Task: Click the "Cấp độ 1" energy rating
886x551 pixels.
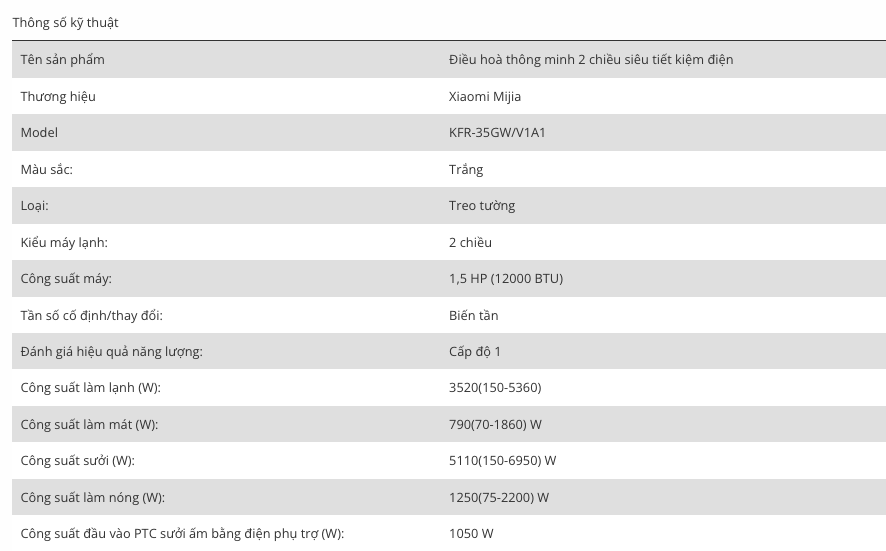Action: coord(475,351)
